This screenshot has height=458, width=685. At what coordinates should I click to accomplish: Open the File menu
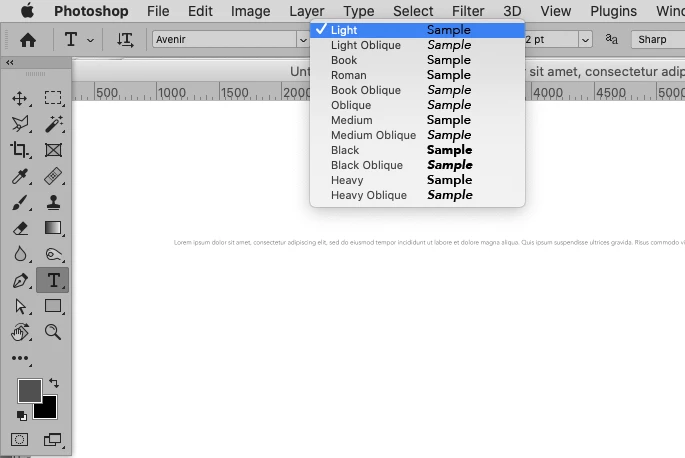pos(158,11)
